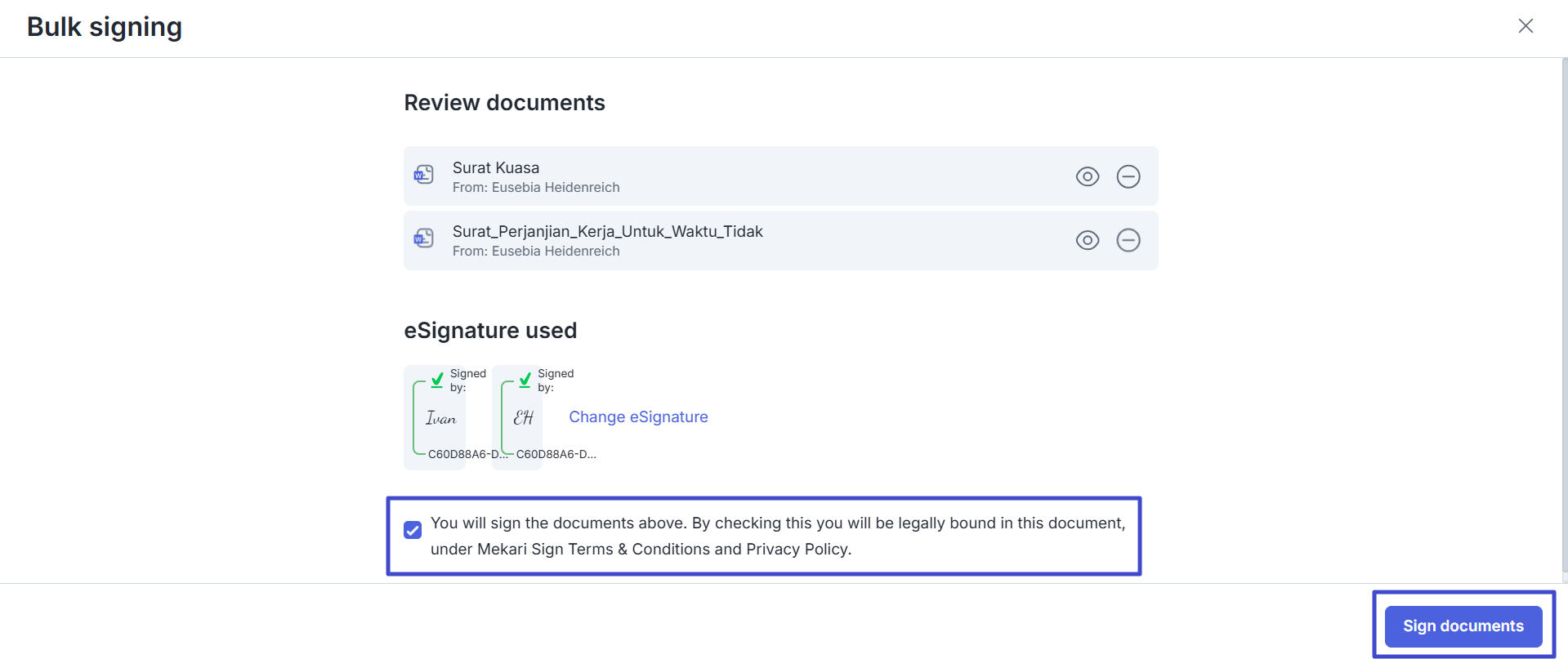The height and width of the screenshot is (659, 1568).
Task: Preview Surat_Perjanjian_Kerja document using eye icon
Action: tap(1087, 240)
